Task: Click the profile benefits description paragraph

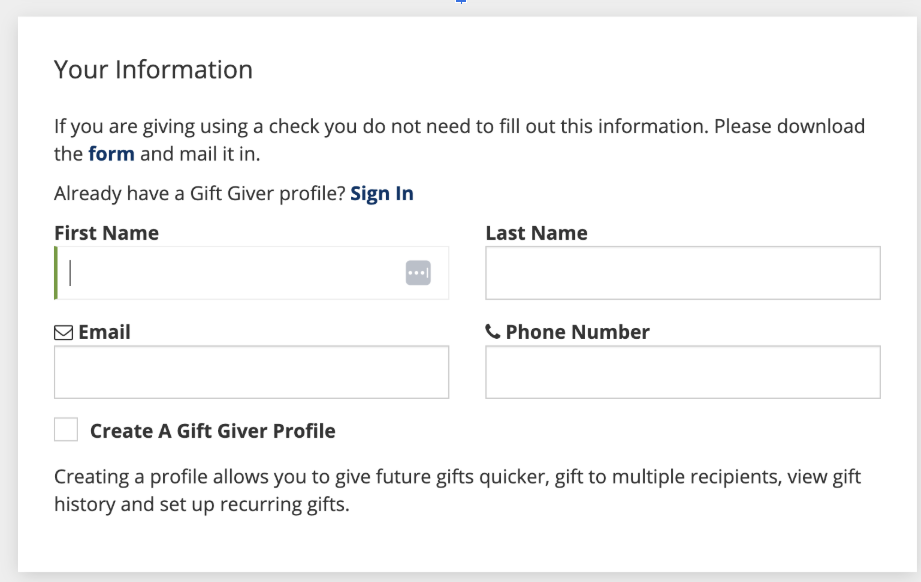Action: click(458, 490)
